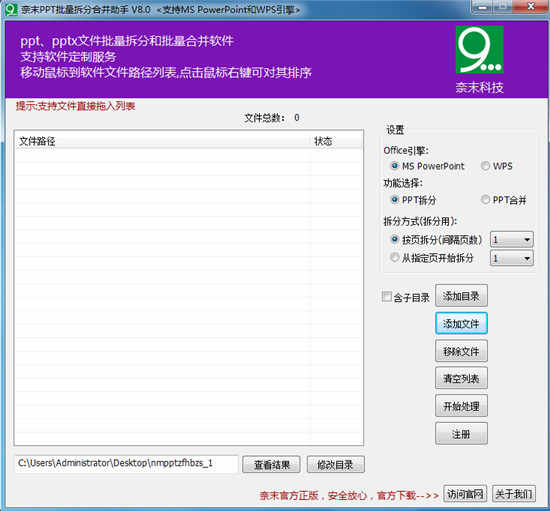
Task: Open the 从指定页开始拆分 page number dropdown
Action: point(512,258)
